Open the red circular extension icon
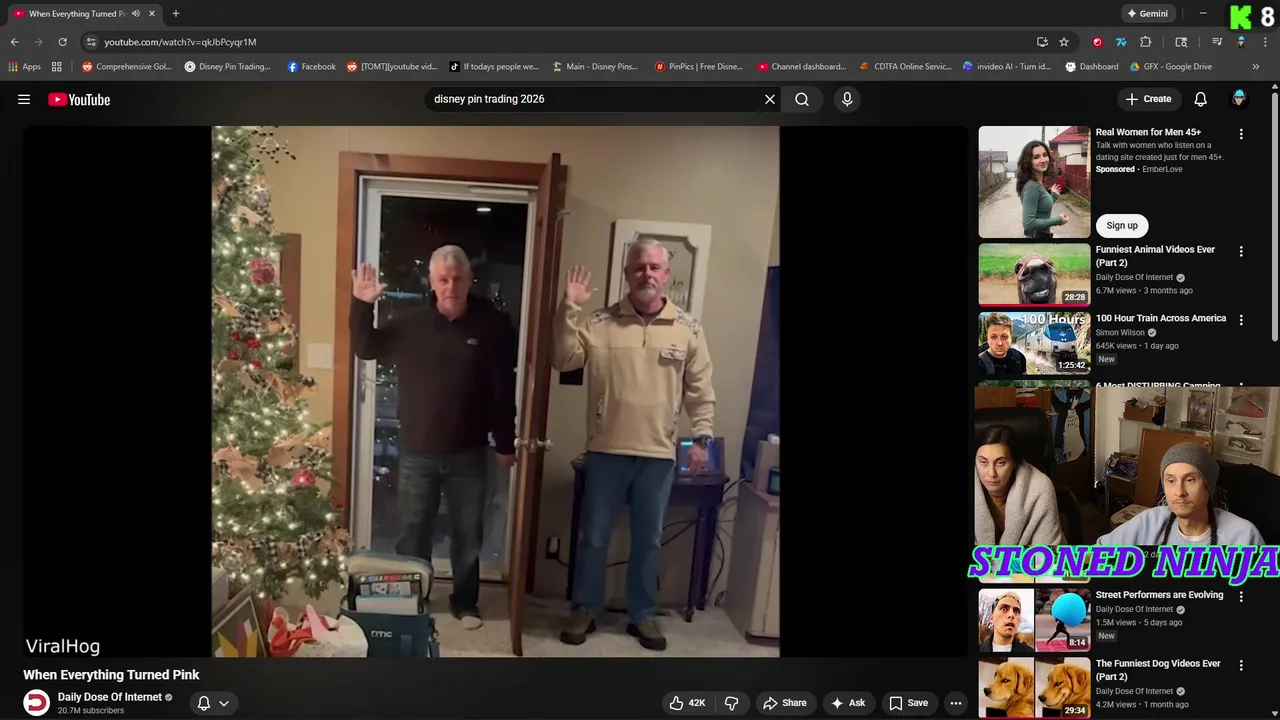Image resolution: width=1280 pixels, height=720 pixels. 1097,42
